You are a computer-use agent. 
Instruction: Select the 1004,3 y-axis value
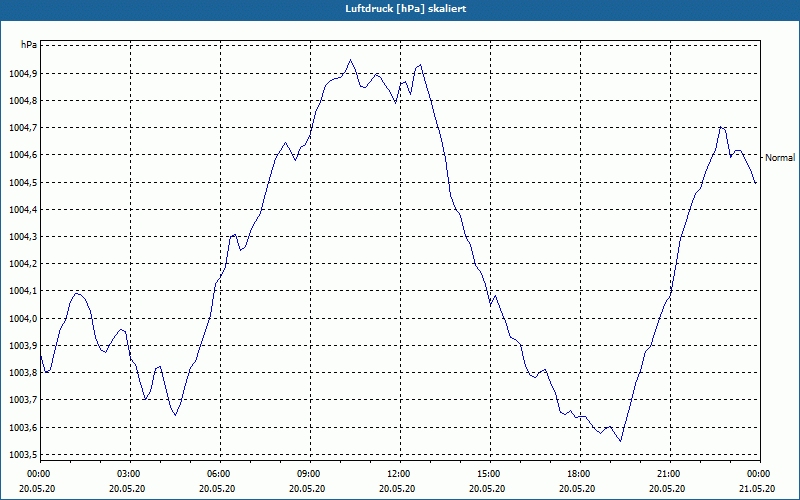[x=23, y=237]
